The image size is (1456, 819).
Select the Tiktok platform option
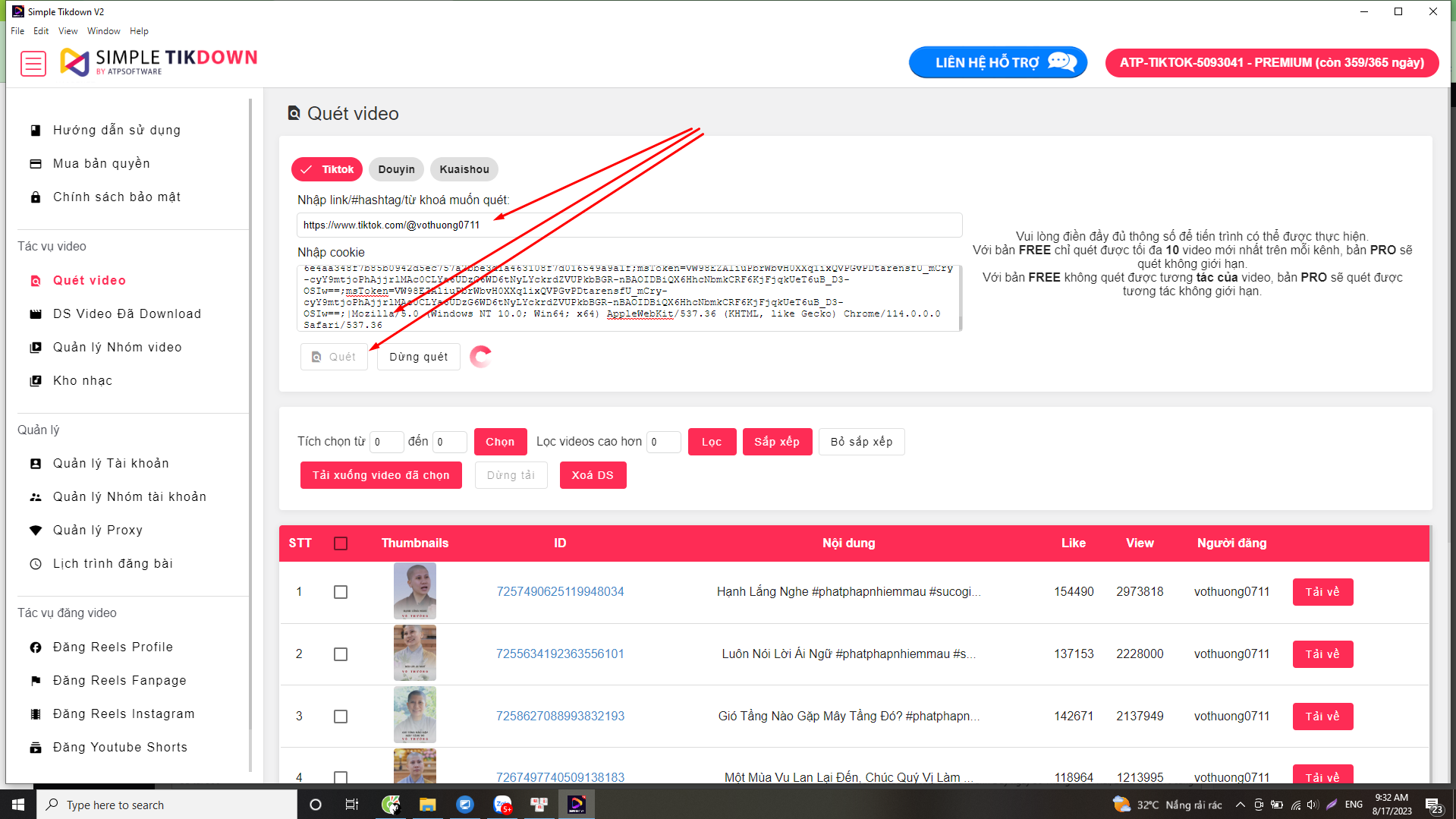click(327, 169)
